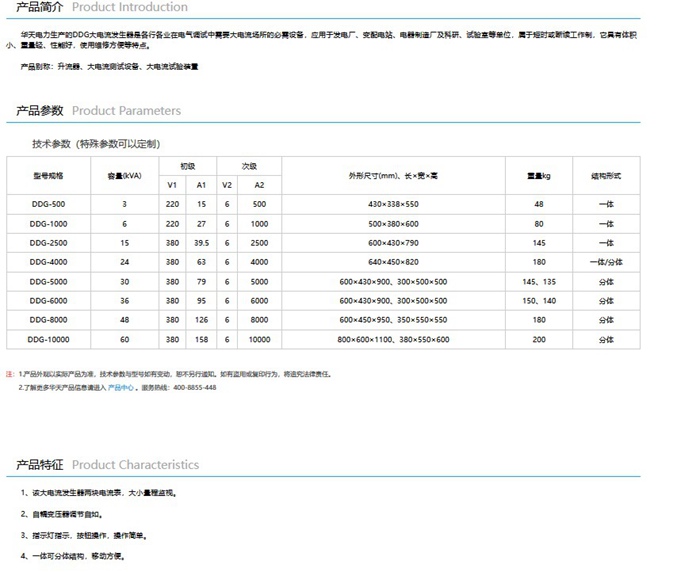Click feature item 3 about 指示灯指示
700x572 pixels.
[83, 535]
